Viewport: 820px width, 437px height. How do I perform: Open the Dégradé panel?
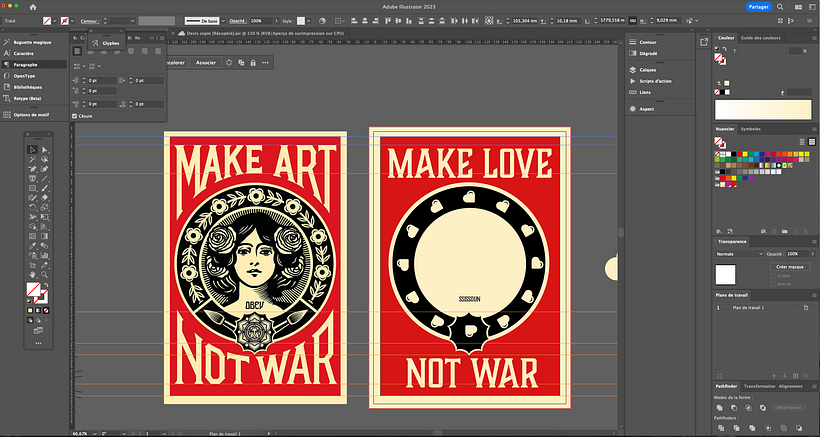(x=649, y=54)
